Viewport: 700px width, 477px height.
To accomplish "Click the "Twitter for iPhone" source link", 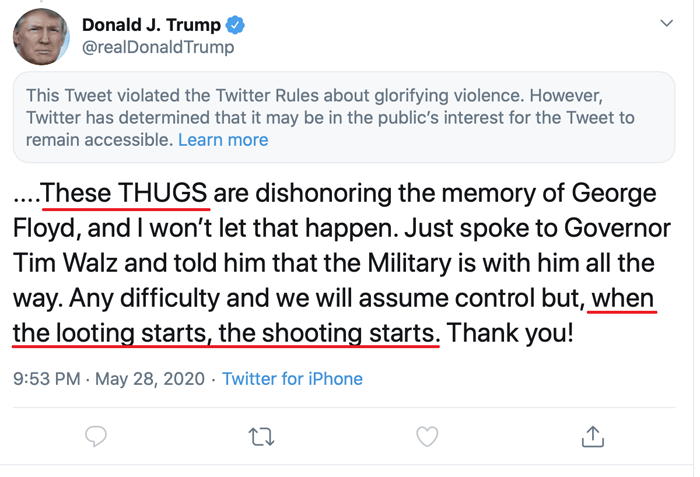I will pos(292,379).
